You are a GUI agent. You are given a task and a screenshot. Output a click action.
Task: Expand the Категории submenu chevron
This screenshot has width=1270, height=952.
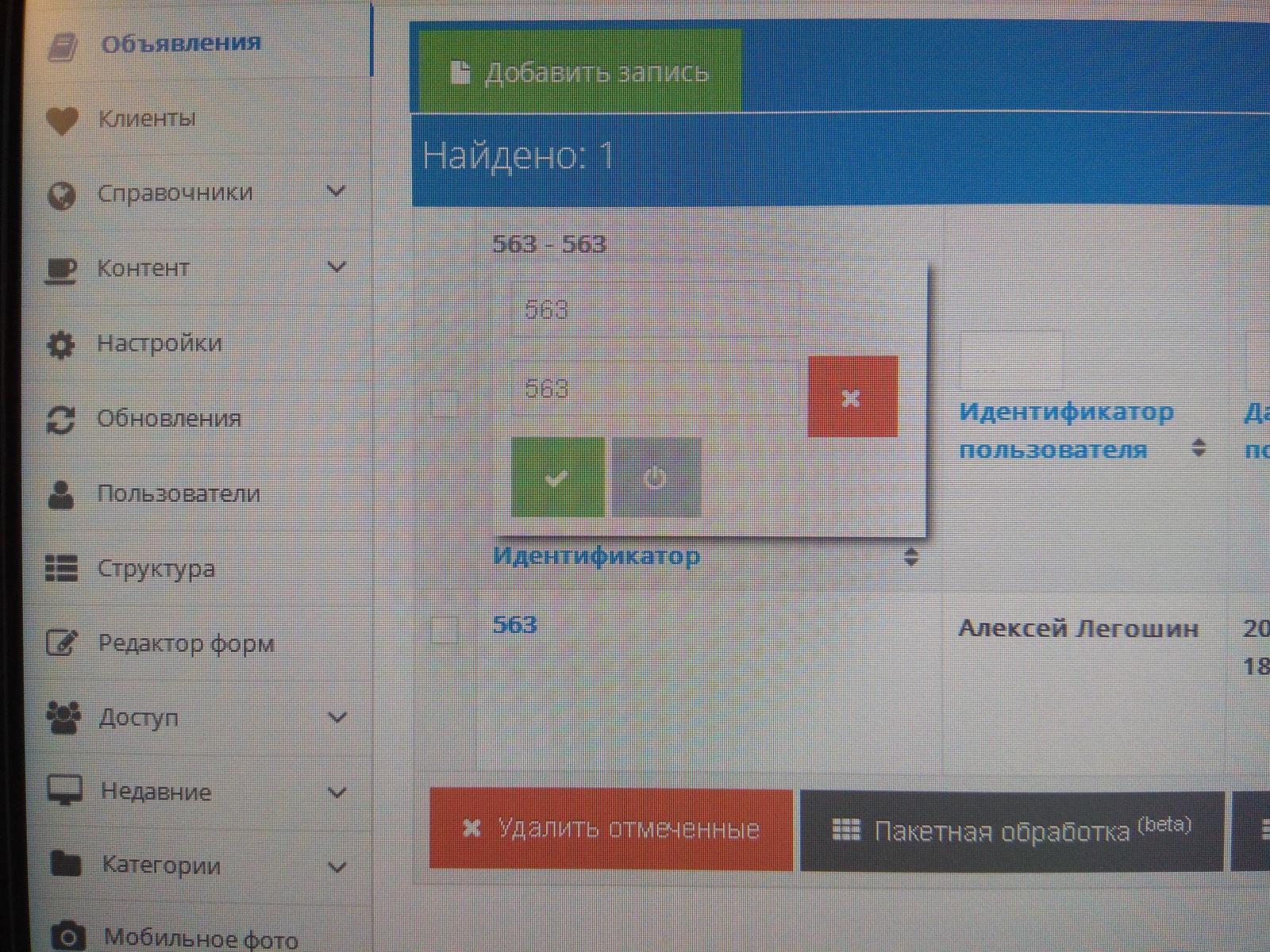pyautogui.click(x=337, y=867)
